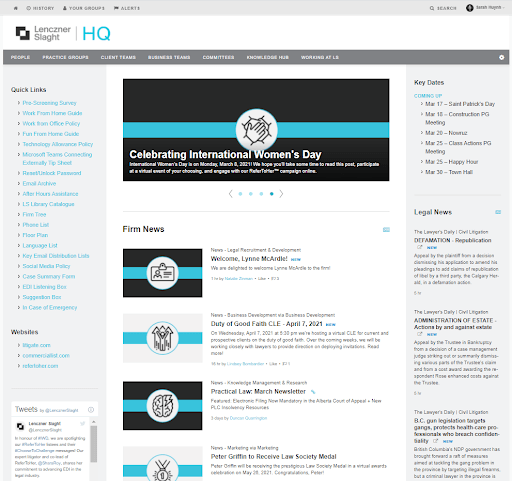Viewport: 512px width, 481px height.
Task: Open the Practice Groups menu
Action: coord(65,57)
